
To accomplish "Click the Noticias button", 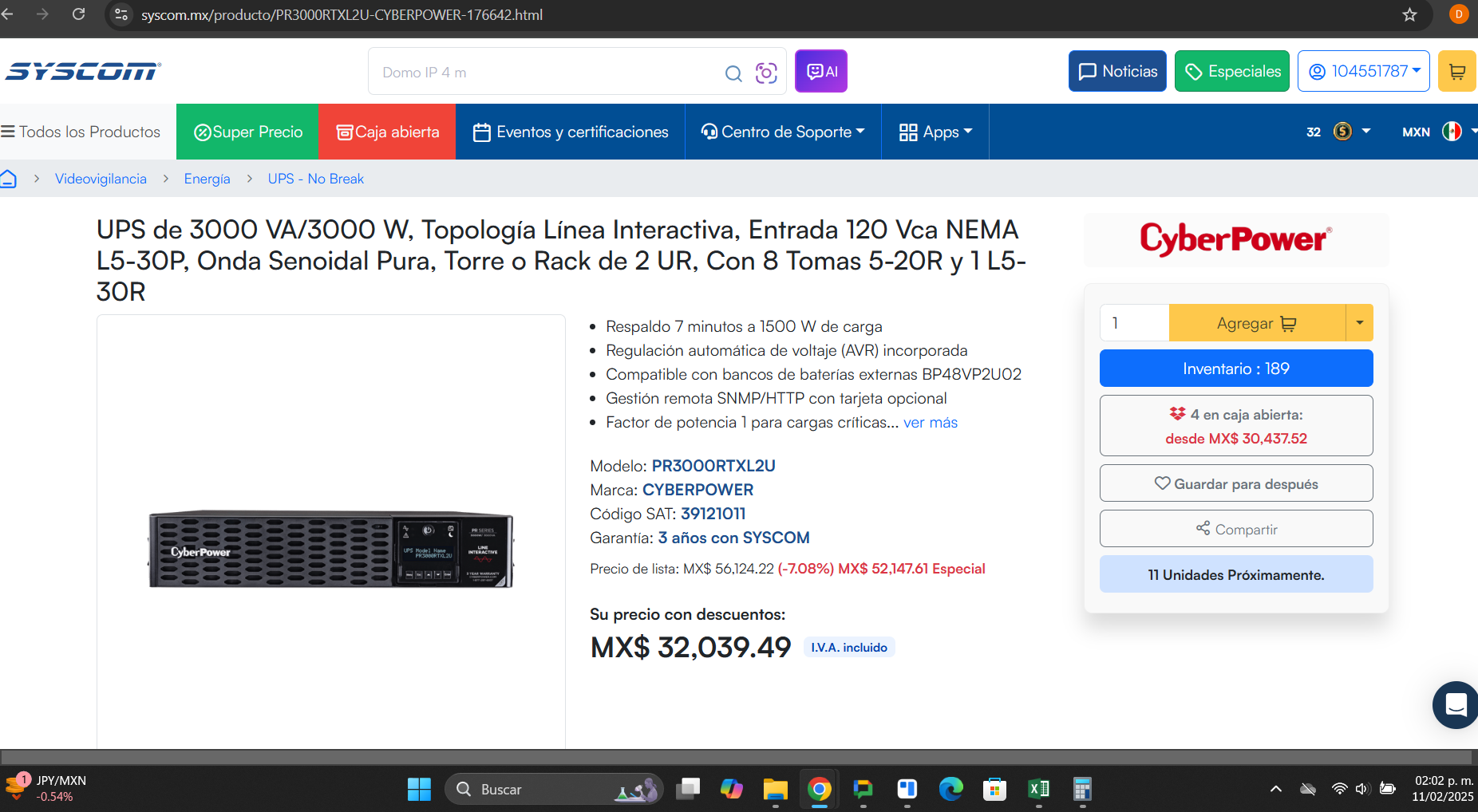I will point(1117,71).
